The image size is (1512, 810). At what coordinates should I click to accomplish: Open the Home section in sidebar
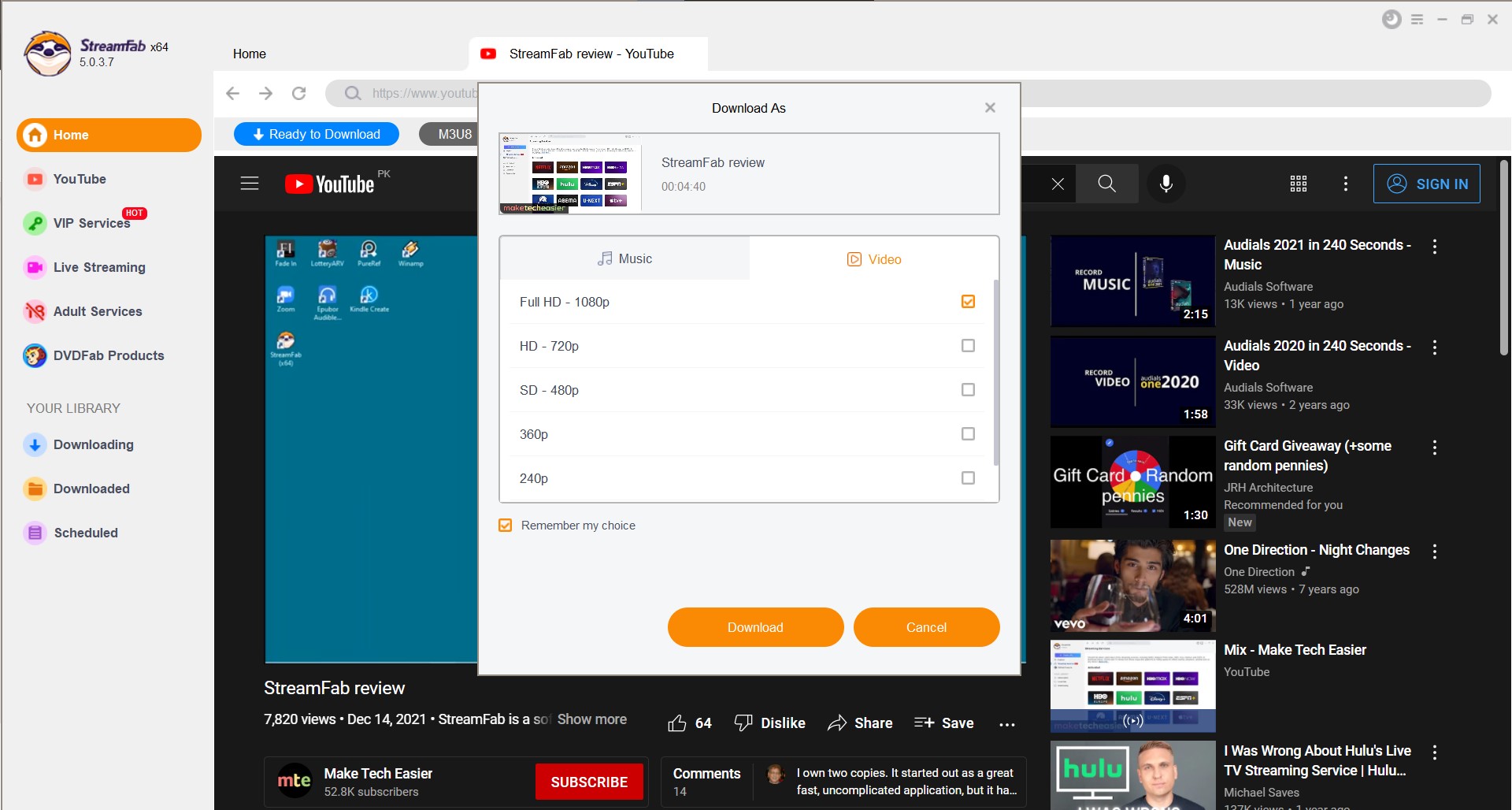(x=109, y=135)
